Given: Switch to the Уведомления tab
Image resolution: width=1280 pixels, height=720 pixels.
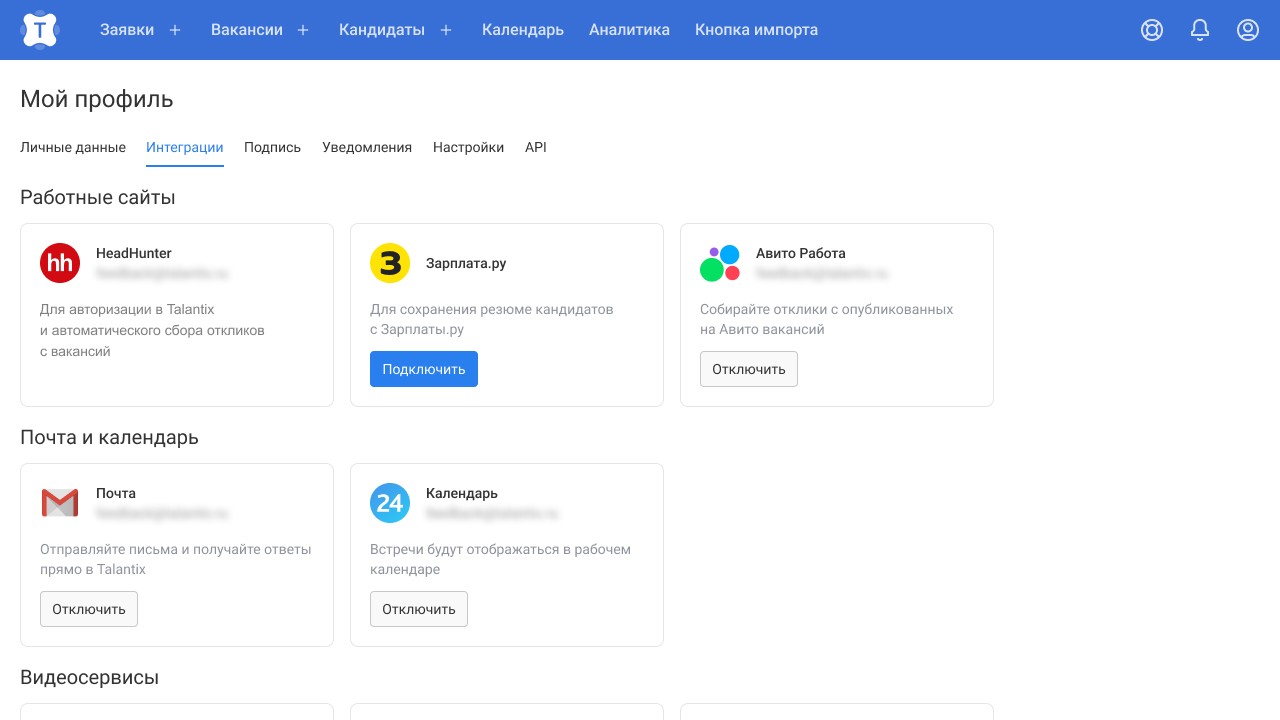Looking at the screenshot, I should click(367, 147).
